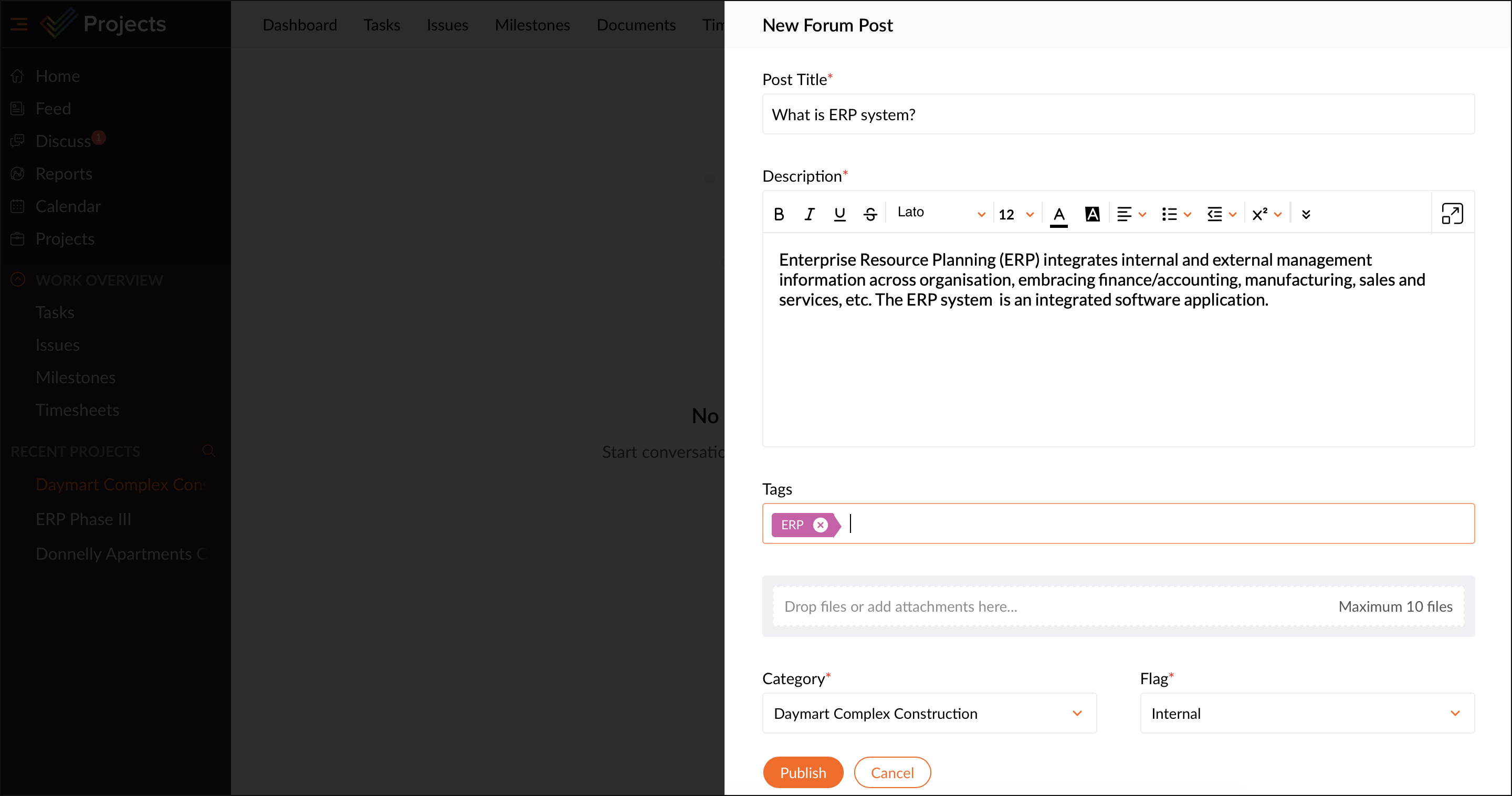
Task: Toggle bold formatting in the editor
Action: point(779,214)
